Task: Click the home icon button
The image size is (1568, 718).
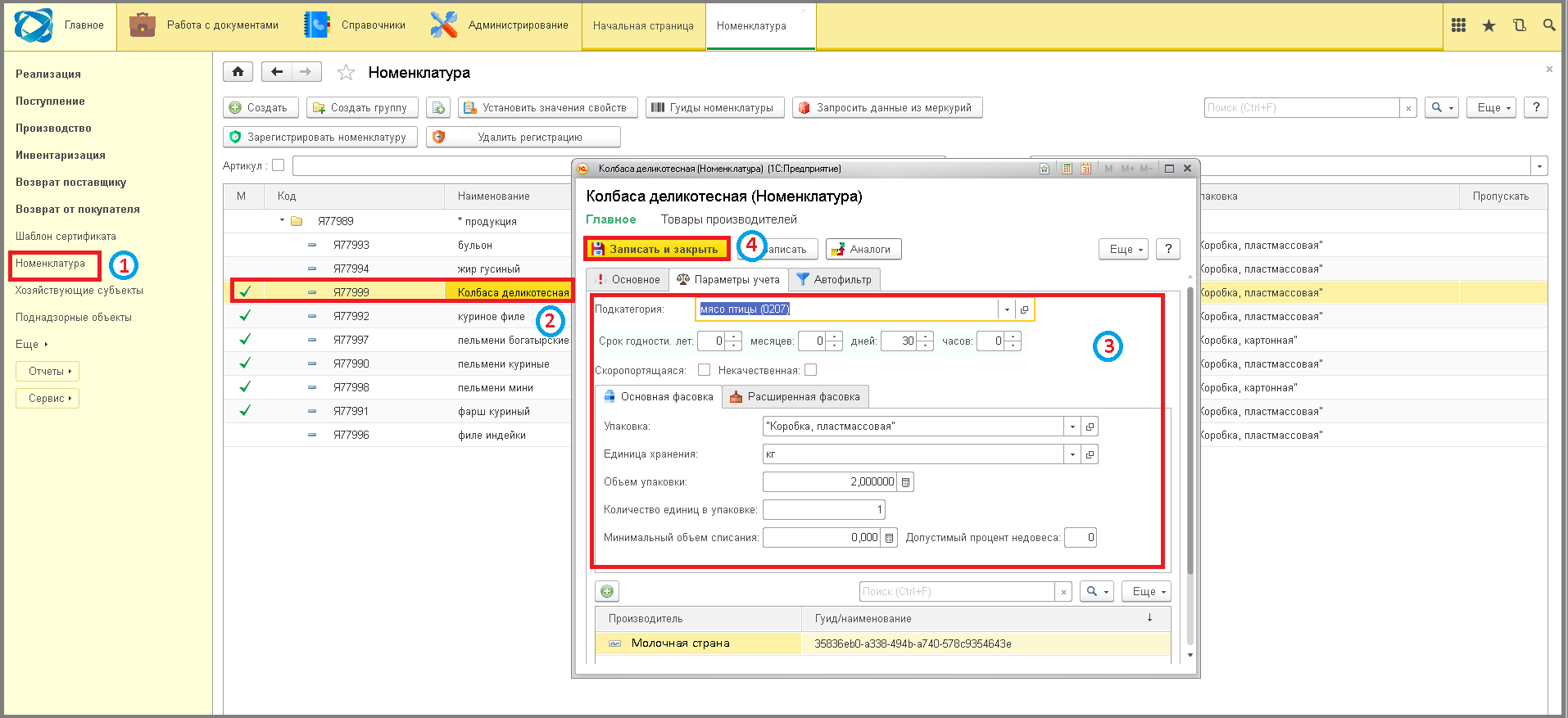Action: click(x=238, y=72)
